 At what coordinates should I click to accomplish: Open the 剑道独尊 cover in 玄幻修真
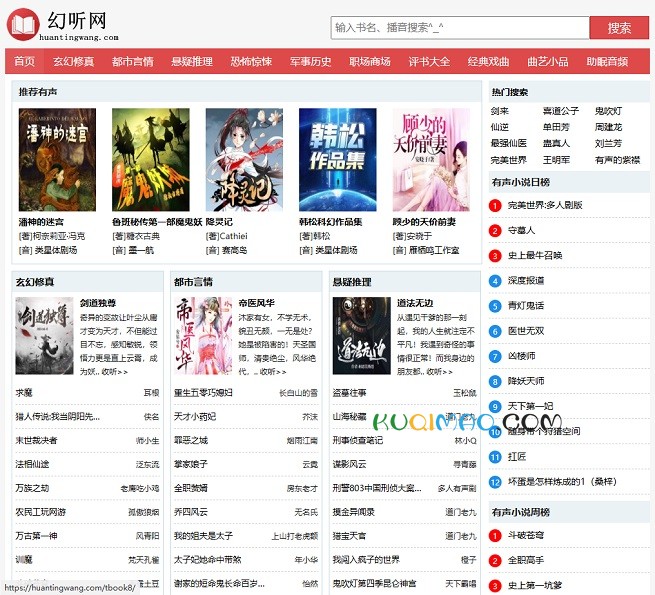click(44, 335)
